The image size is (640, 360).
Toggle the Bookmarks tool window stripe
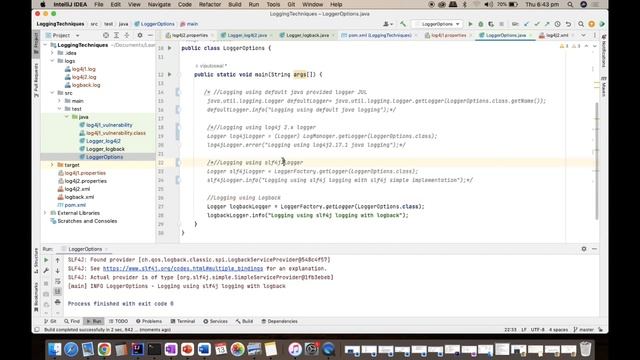(36, 297)
